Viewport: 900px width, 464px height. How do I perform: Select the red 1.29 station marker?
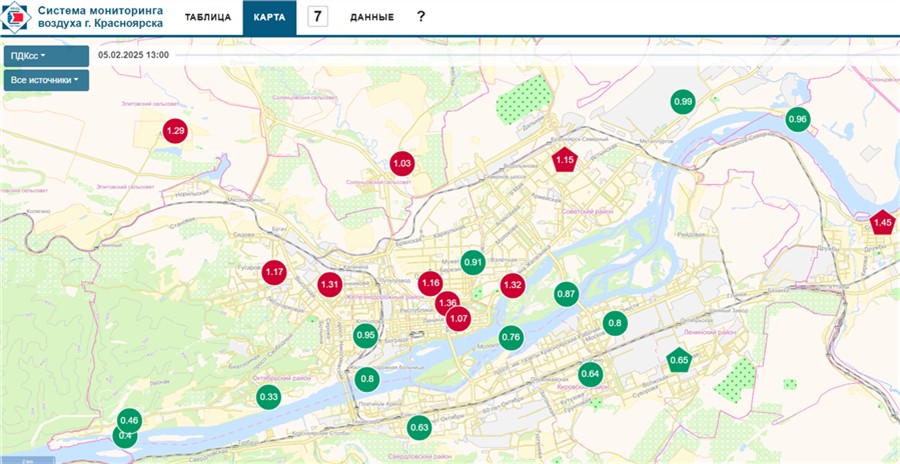[x=175, y=131]
